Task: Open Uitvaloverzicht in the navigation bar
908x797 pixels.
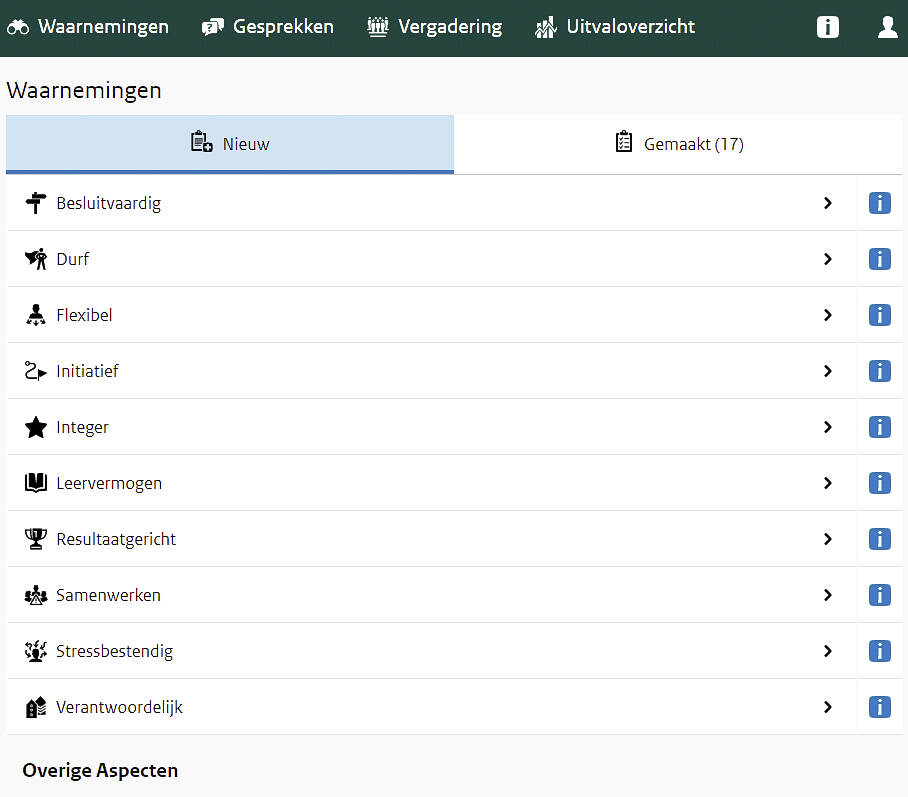Action: pyautogui.click(x=614, y=27)
